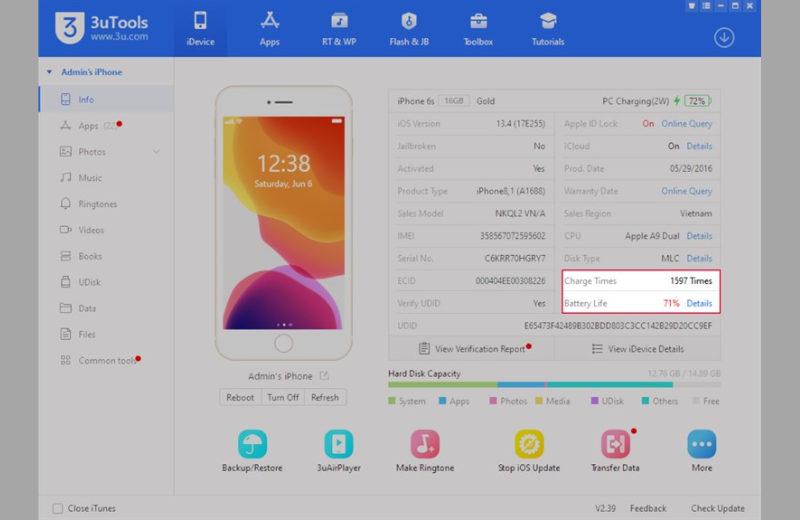Click Online Query for Warranty Date

tap(686, 191)
